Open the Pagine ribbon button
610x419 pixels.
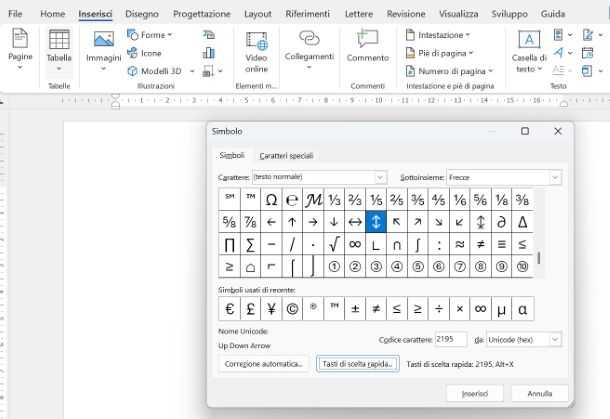[20, 47]
